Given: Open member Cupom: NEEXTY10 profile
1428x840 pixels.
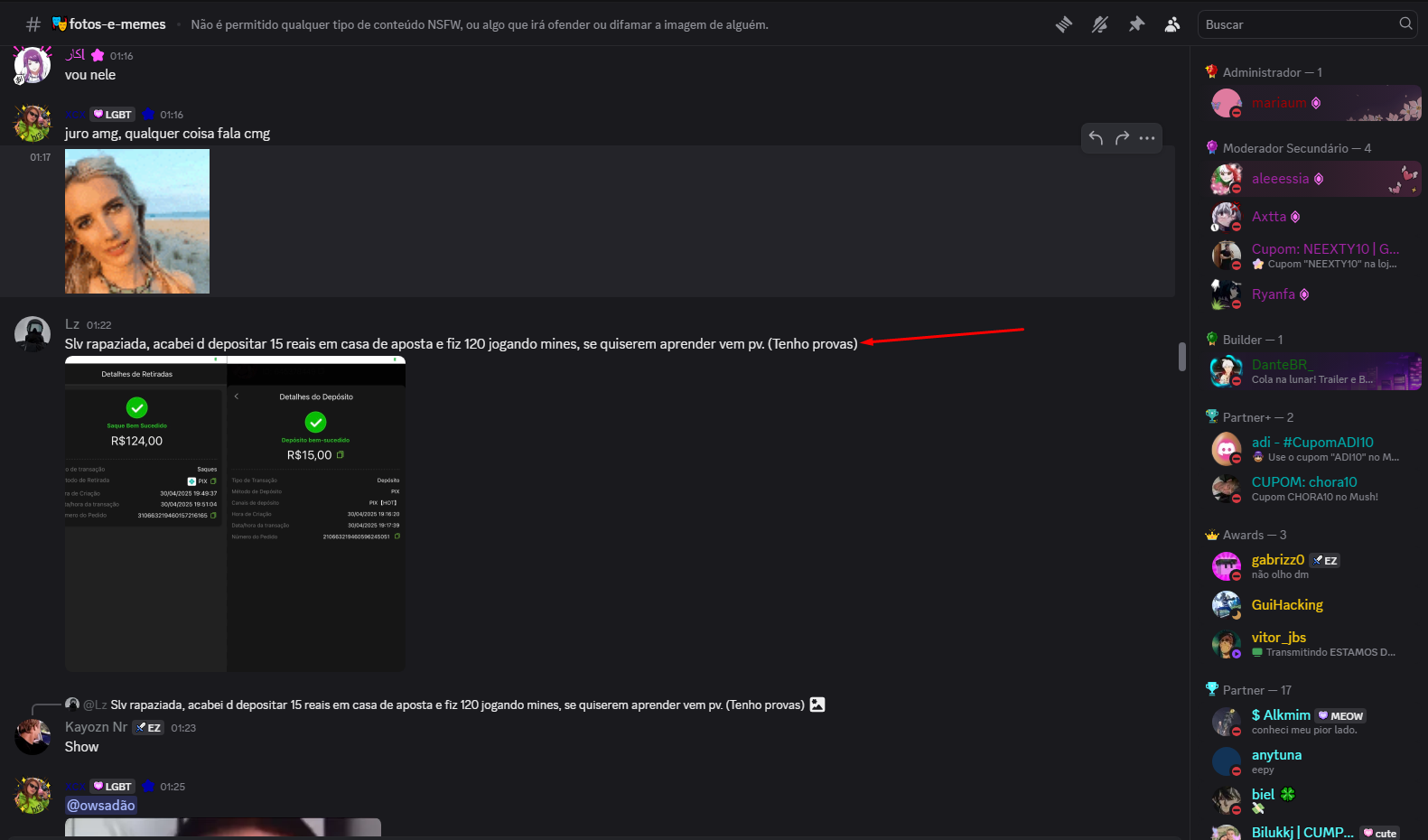Looking at the screenshot, I should (1313, 256).
